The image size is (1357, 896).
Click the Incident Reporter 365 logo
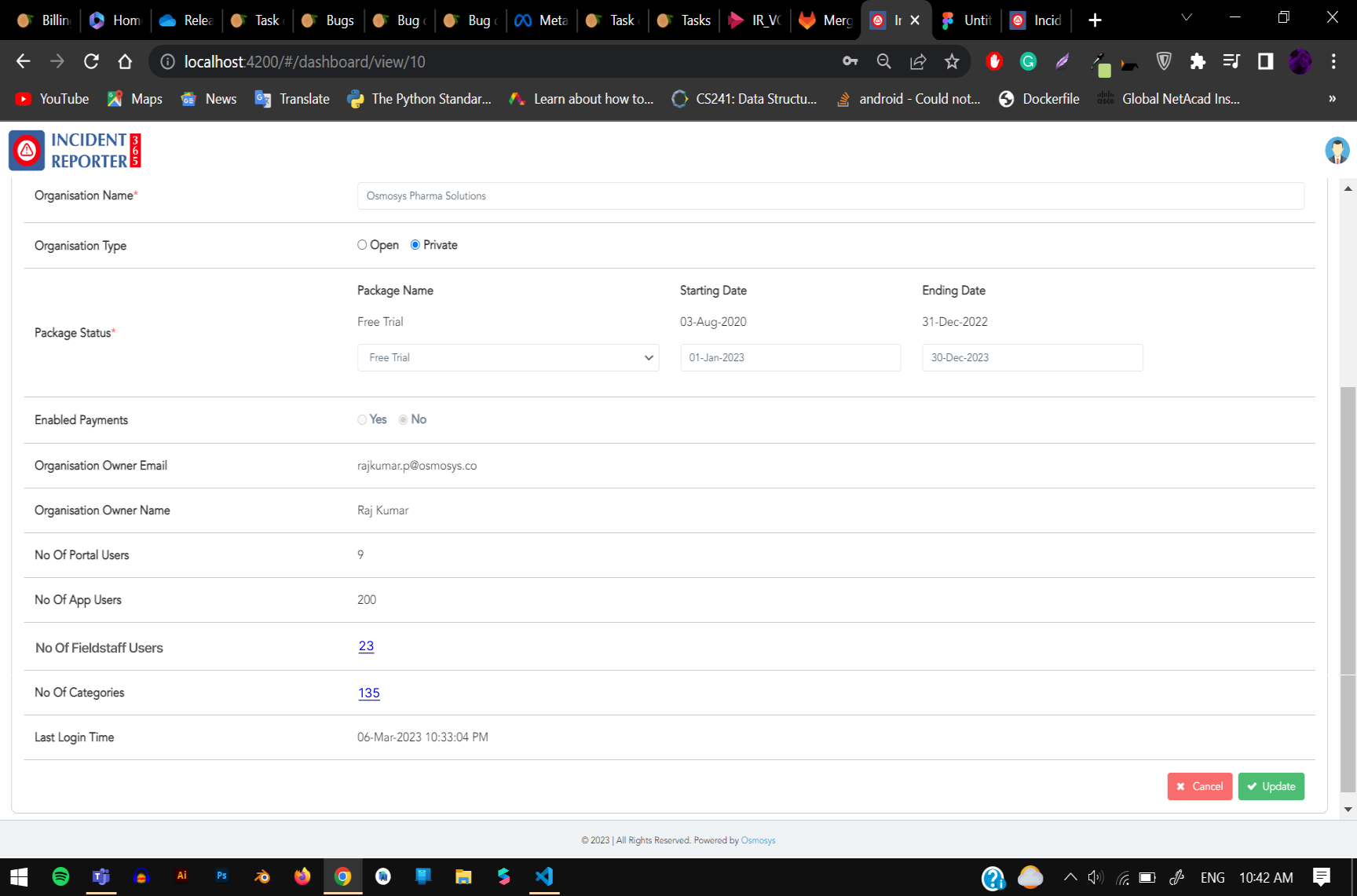[75, 150]
